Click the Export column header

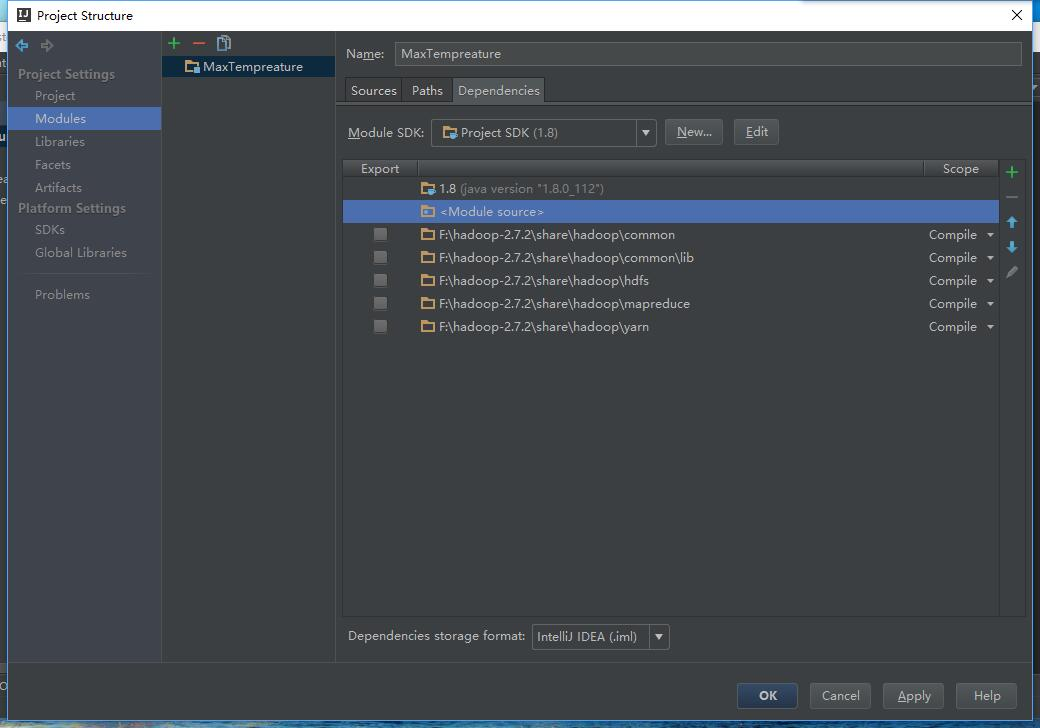coord(380,168)
